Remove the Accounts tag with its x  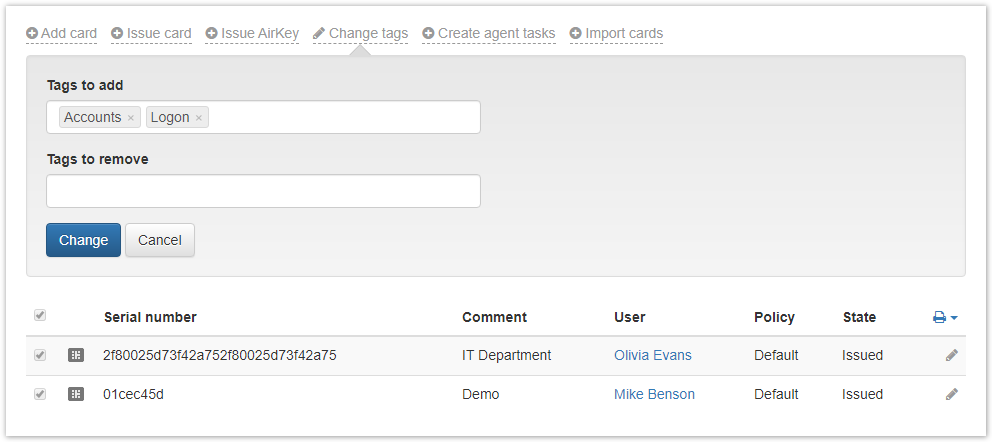tap(131, 118)
